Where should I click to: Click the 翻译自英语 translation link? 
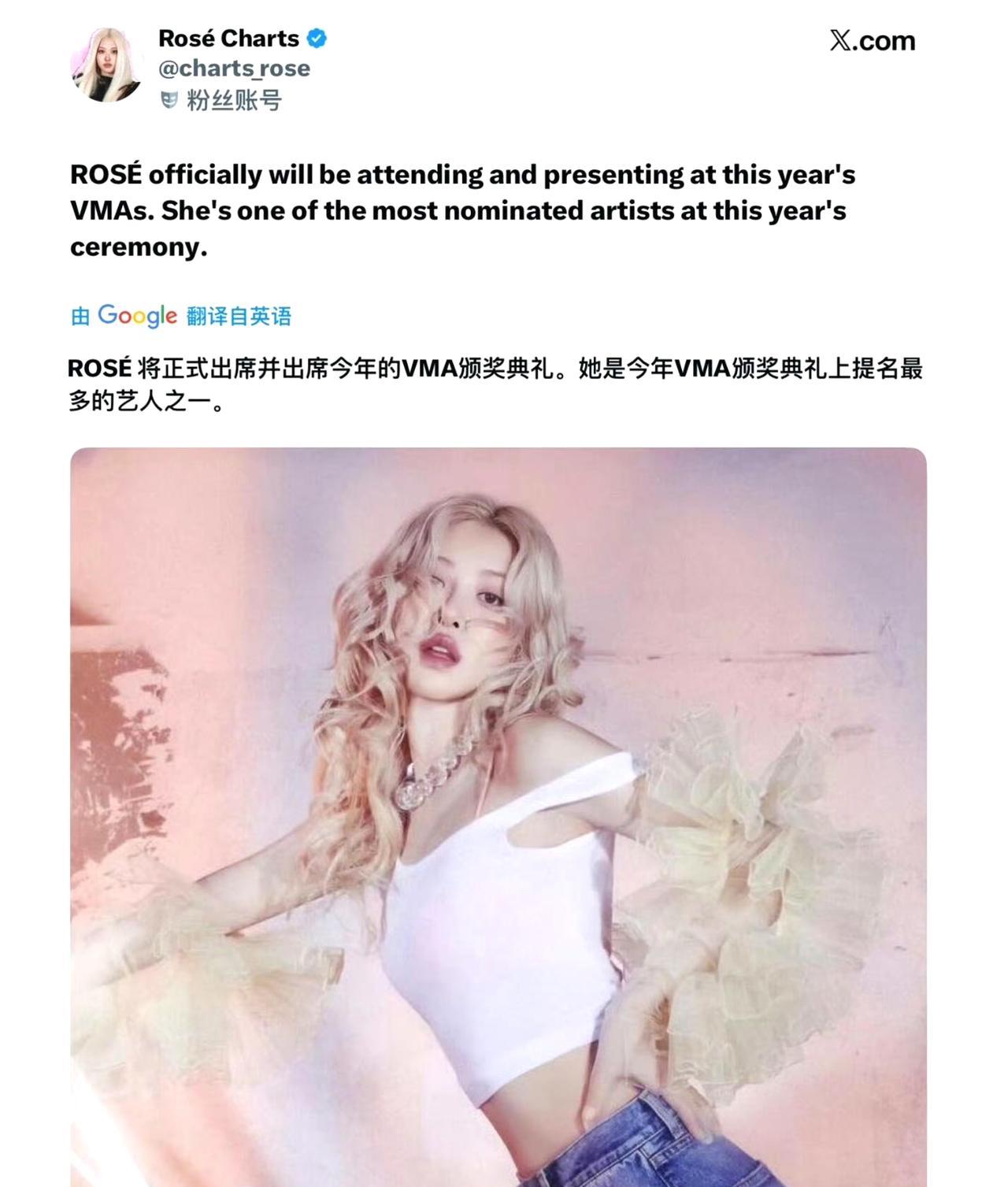[239, 316]
